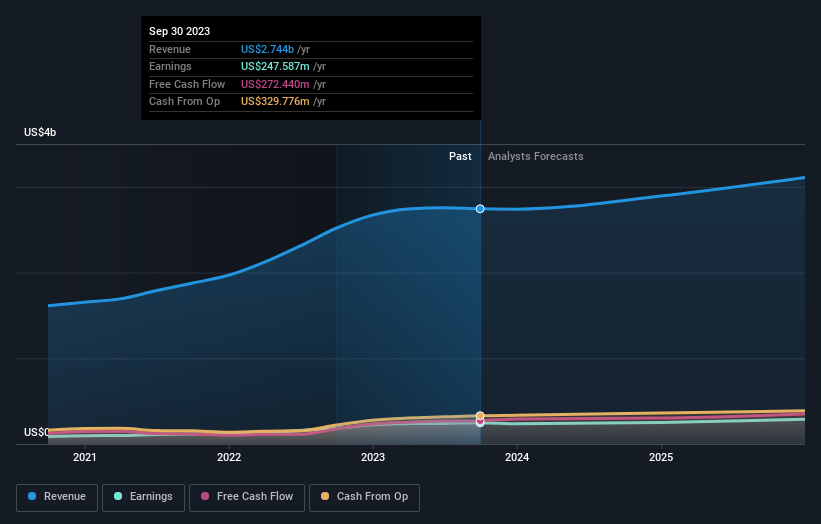Image resolution: width=821 pixels, height=524 pixels.
Task: Click the teal Earnings data point marker
Action: 480,423
